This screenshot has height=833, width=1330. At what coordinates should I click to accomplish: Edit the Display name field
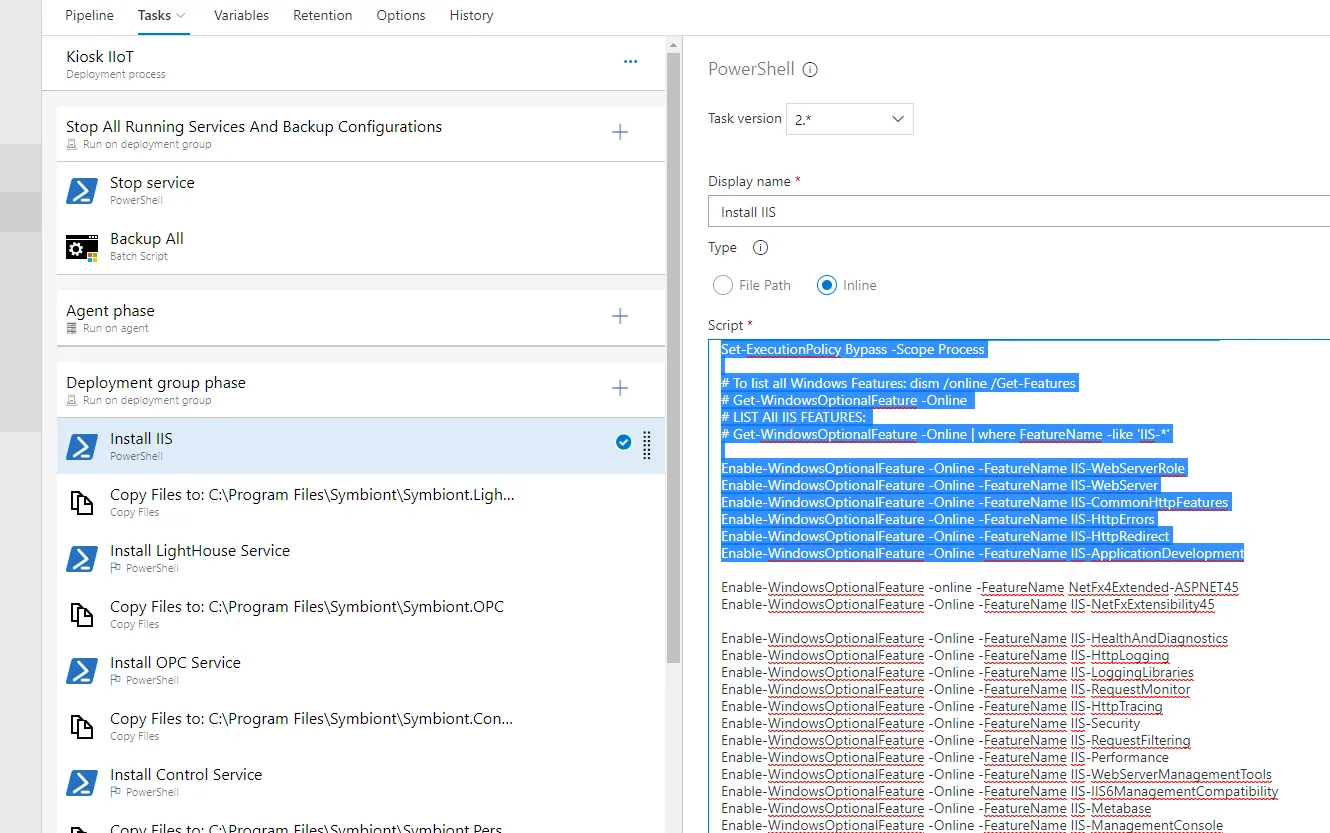tap(1019, 212)
